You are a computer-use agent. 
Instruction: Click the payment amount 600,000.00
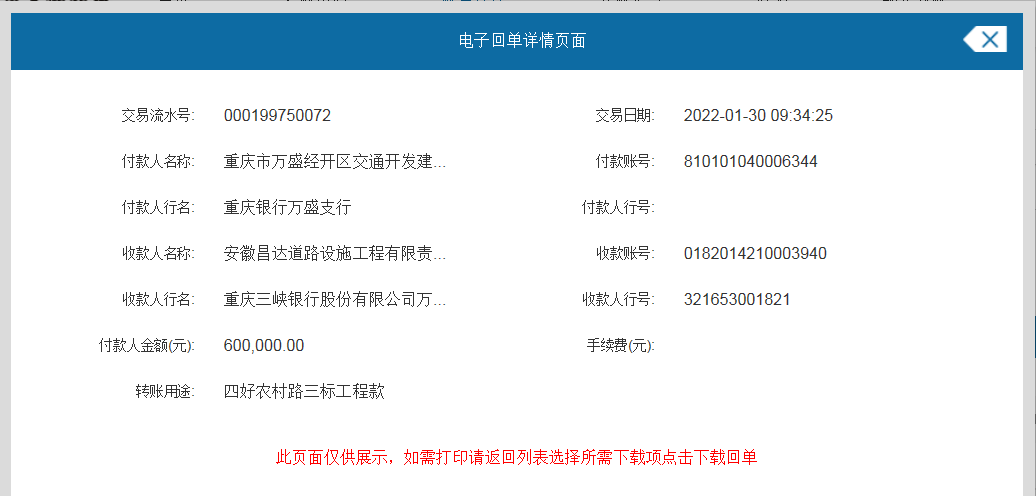tap(264, 346)
